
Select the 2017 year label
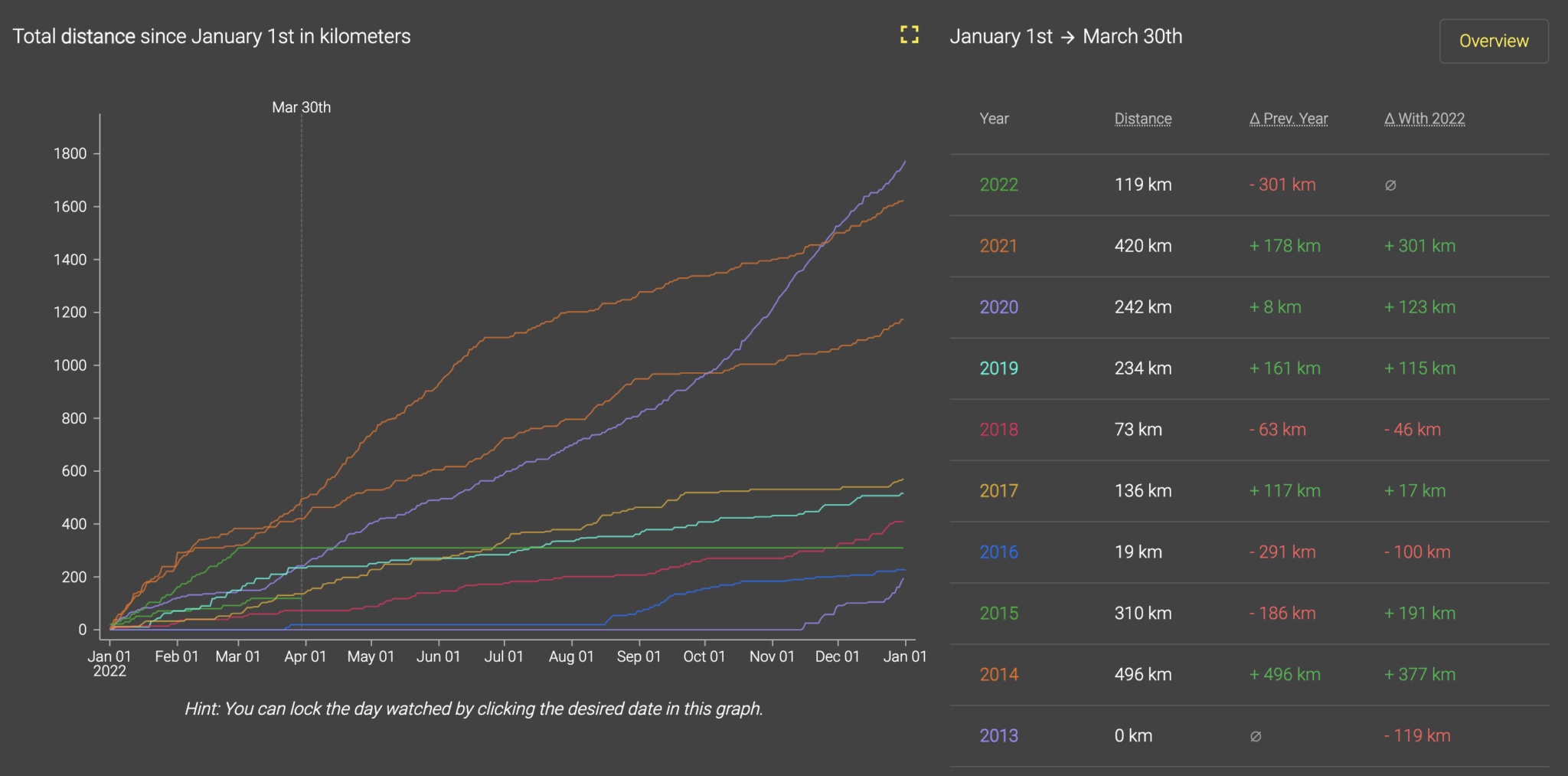tap(998, 490)
